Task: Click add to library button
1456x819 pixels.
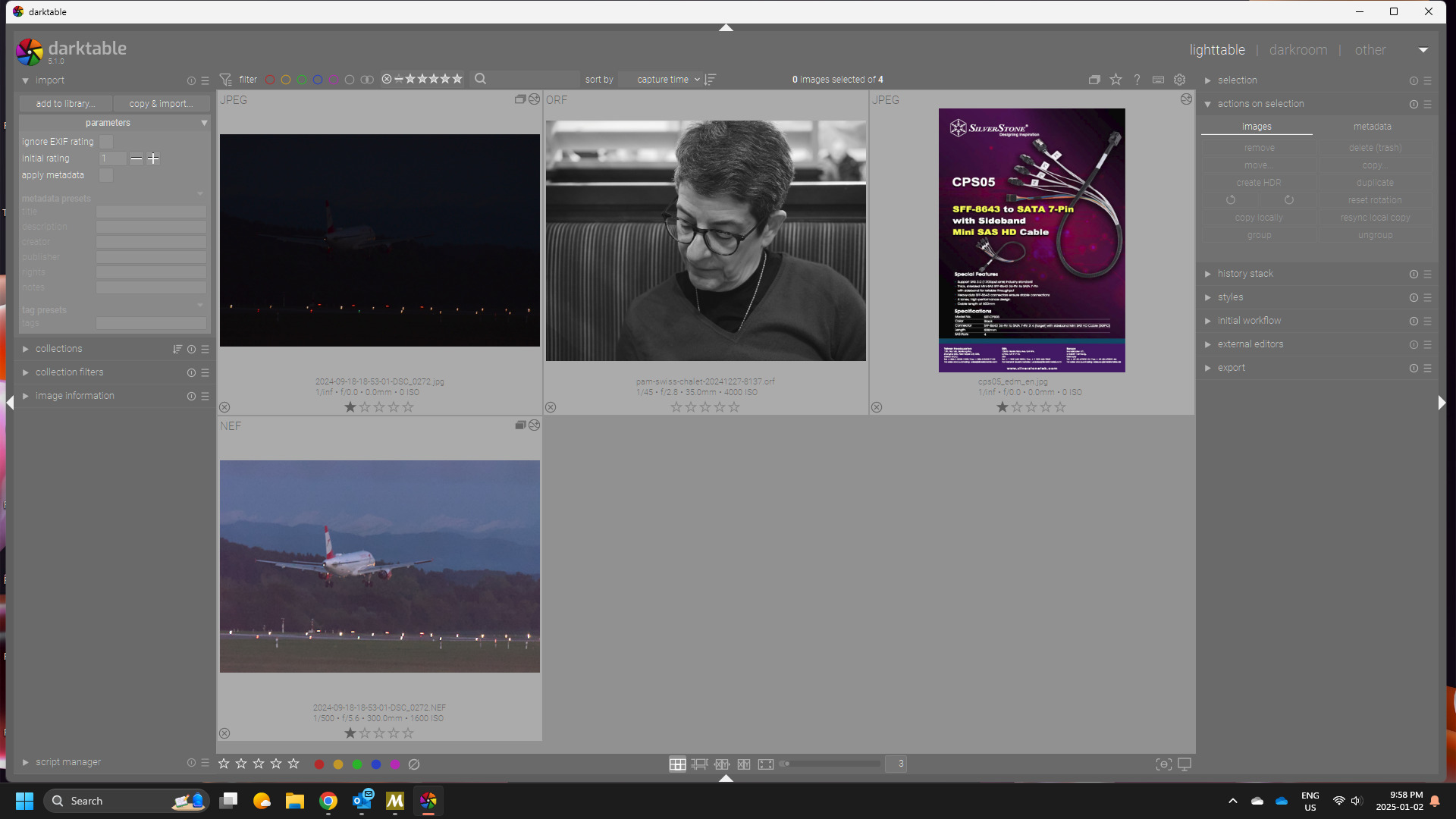Action: (x=65, y=104)
